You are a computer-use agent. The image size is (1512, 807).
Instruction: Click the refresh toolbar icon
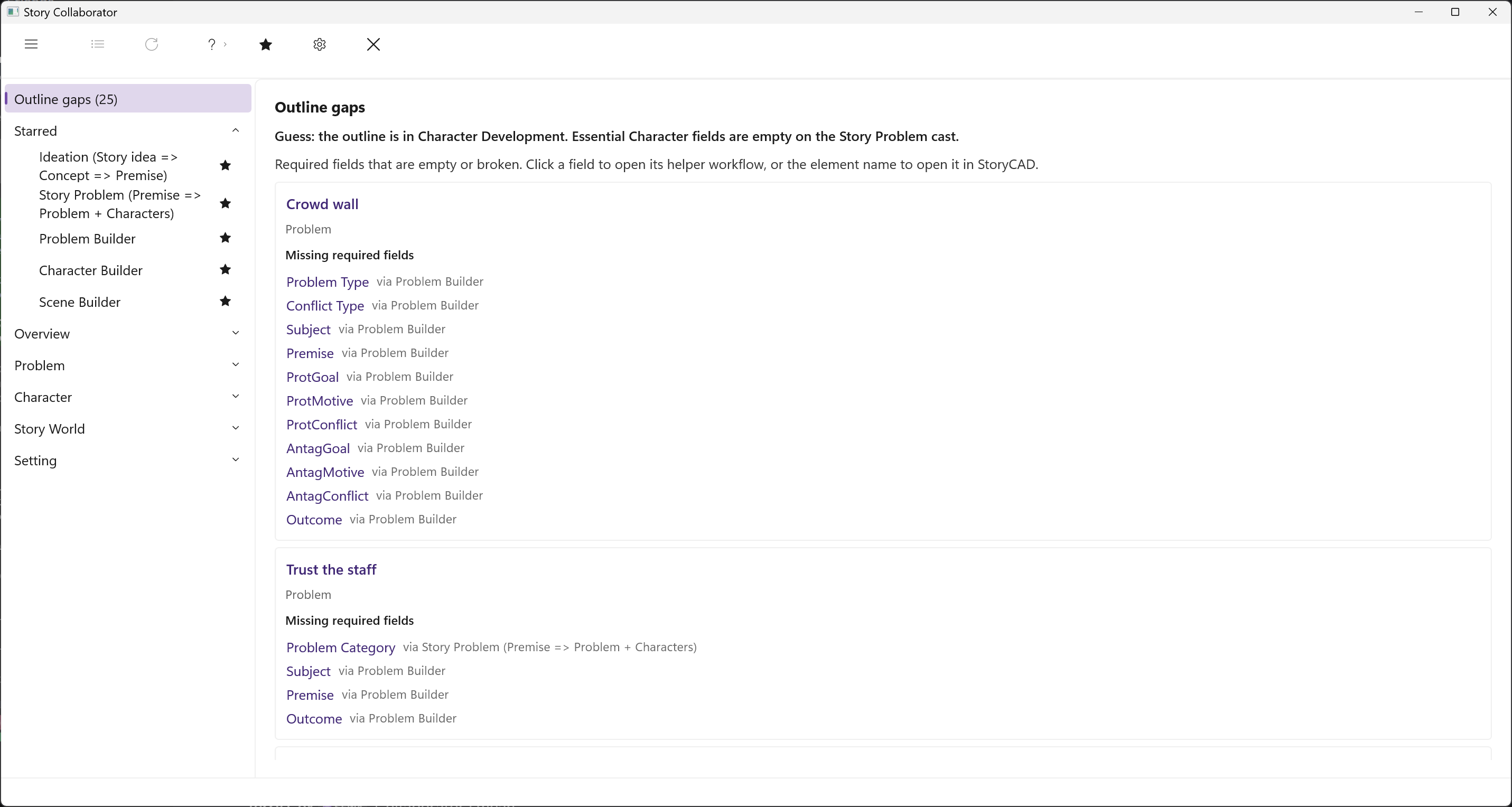coord(152,44)
